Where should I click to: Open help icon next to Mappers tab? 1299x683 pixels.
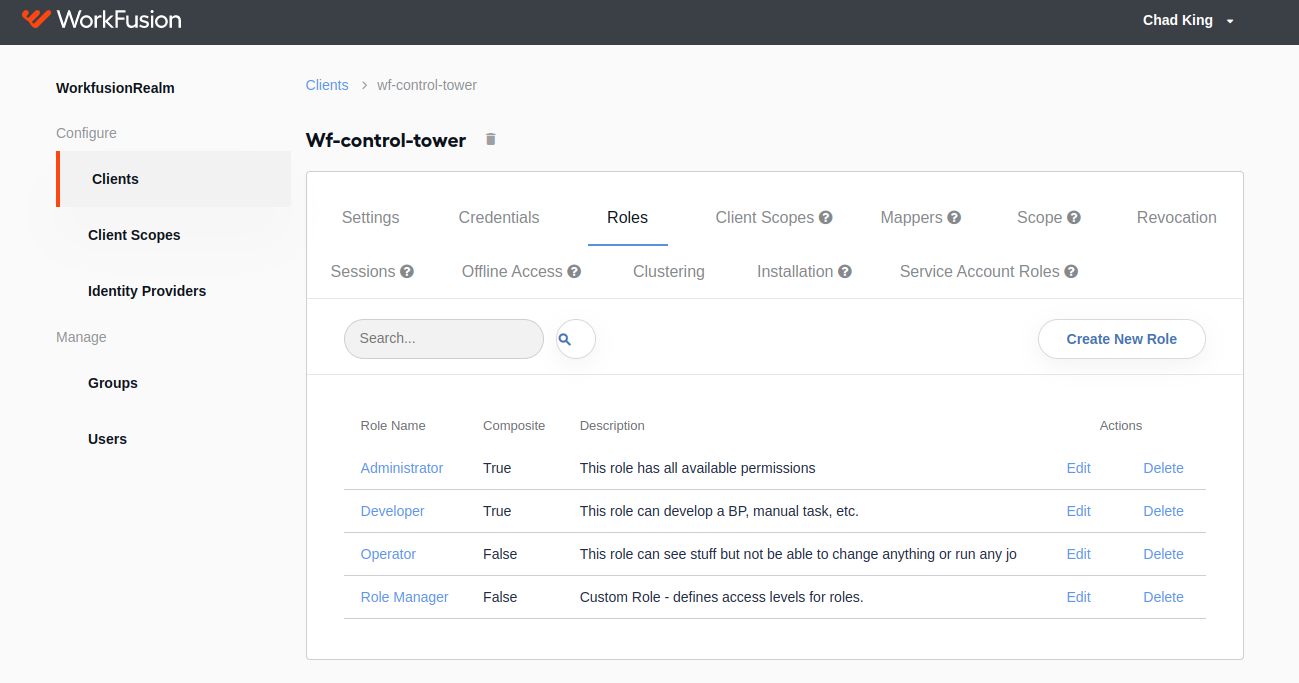[954, 217]
